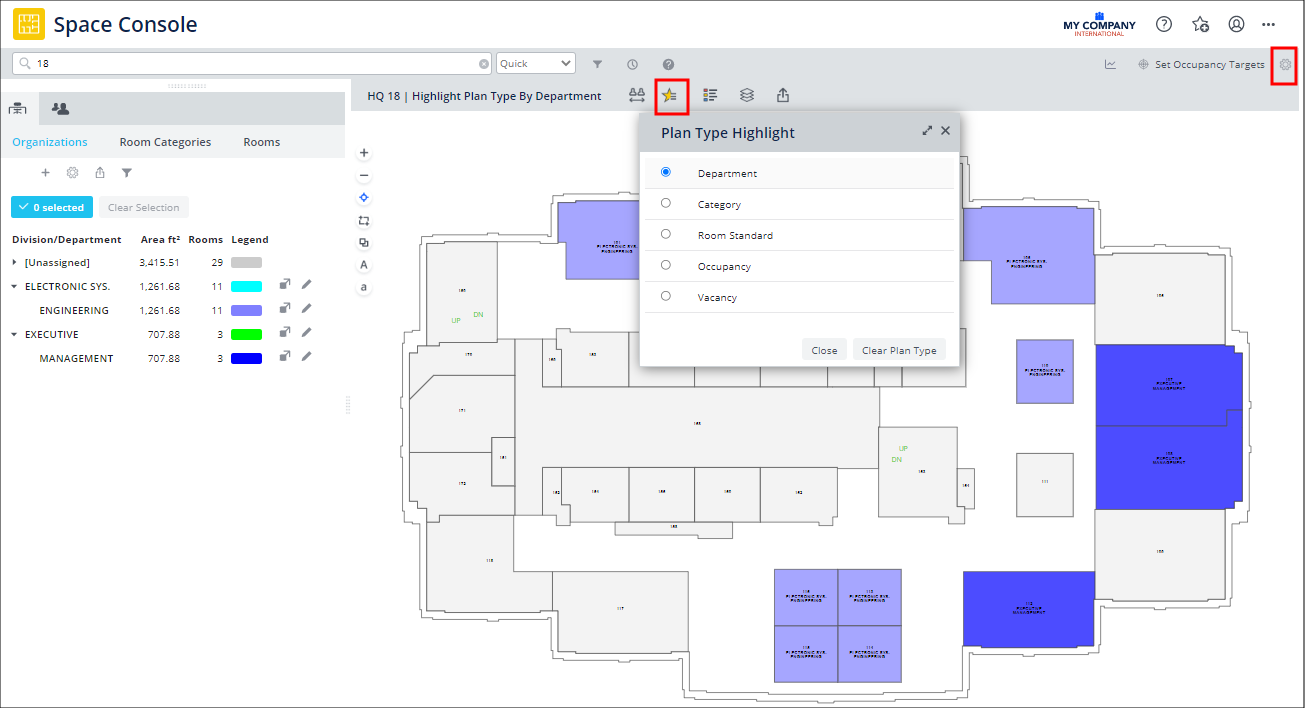Select the Vacancy highlight option
Viewport: 1314px width, 708px height.
point(666,297)
